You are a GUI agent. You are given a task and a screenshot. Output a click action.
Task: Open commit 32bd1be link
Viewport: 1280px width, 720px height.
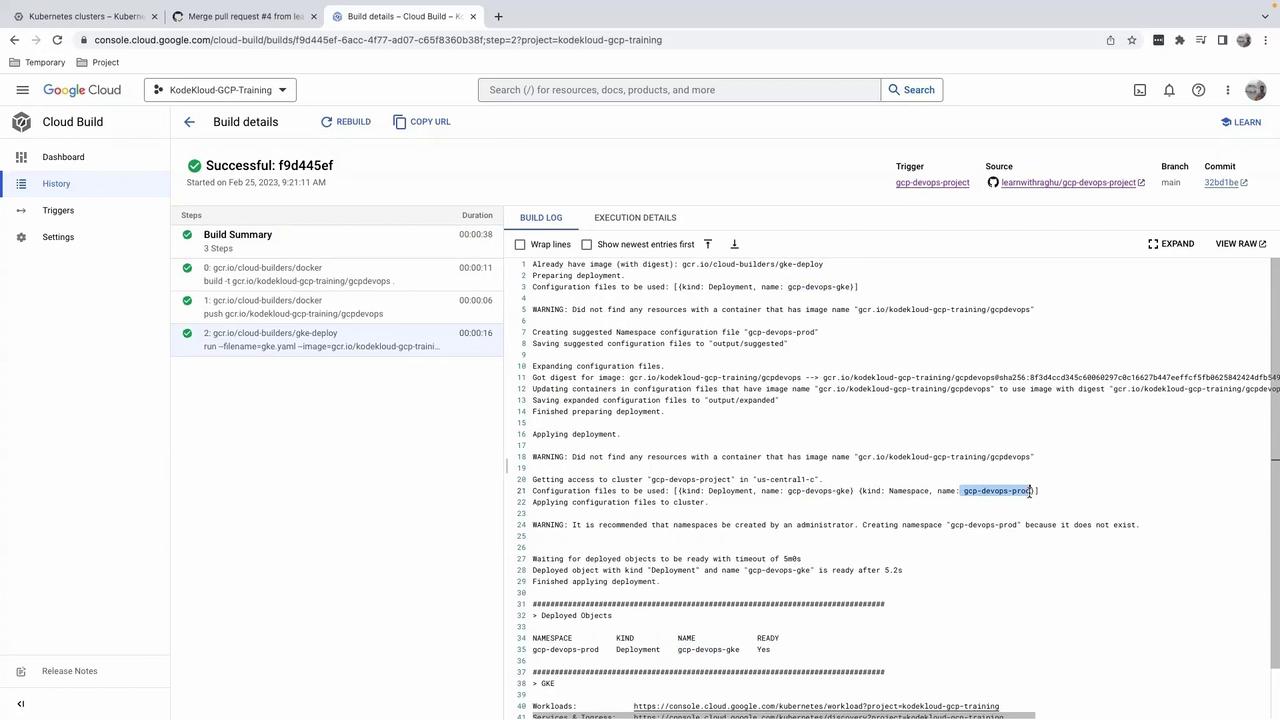point(1226,183)
